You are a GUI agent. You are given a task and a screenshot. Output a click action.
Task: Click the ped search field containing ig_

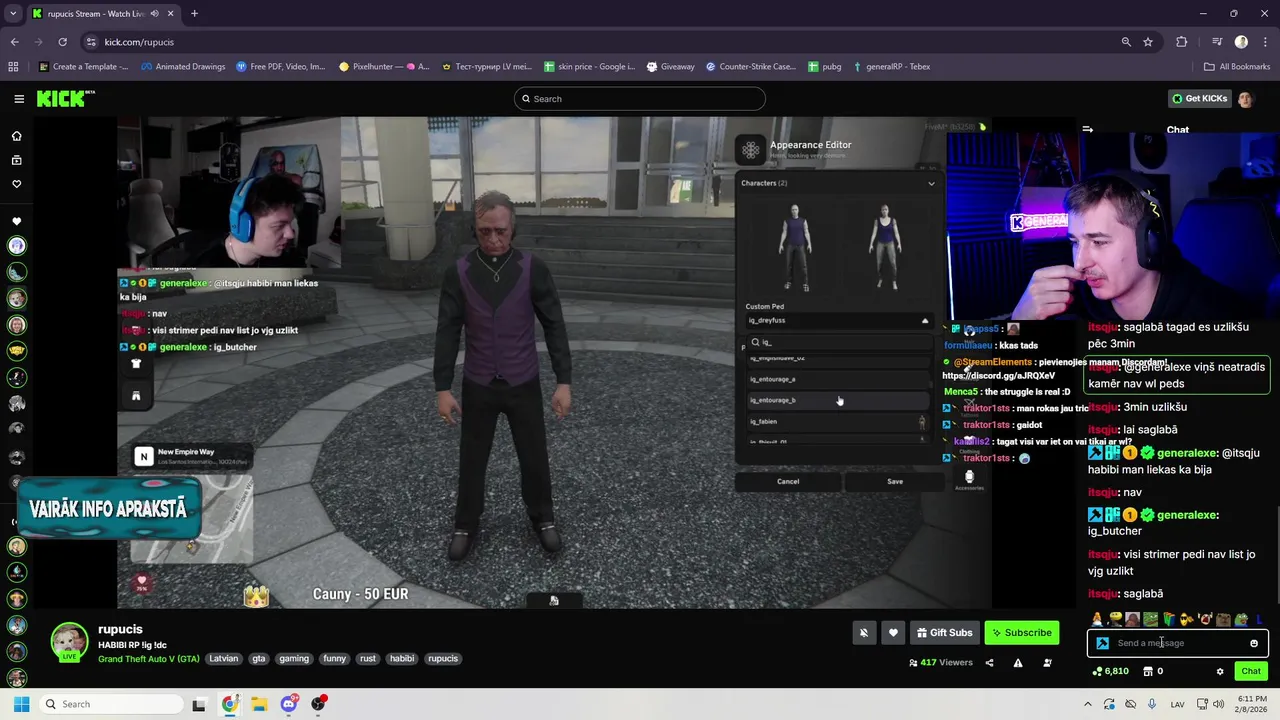point(838,342)
